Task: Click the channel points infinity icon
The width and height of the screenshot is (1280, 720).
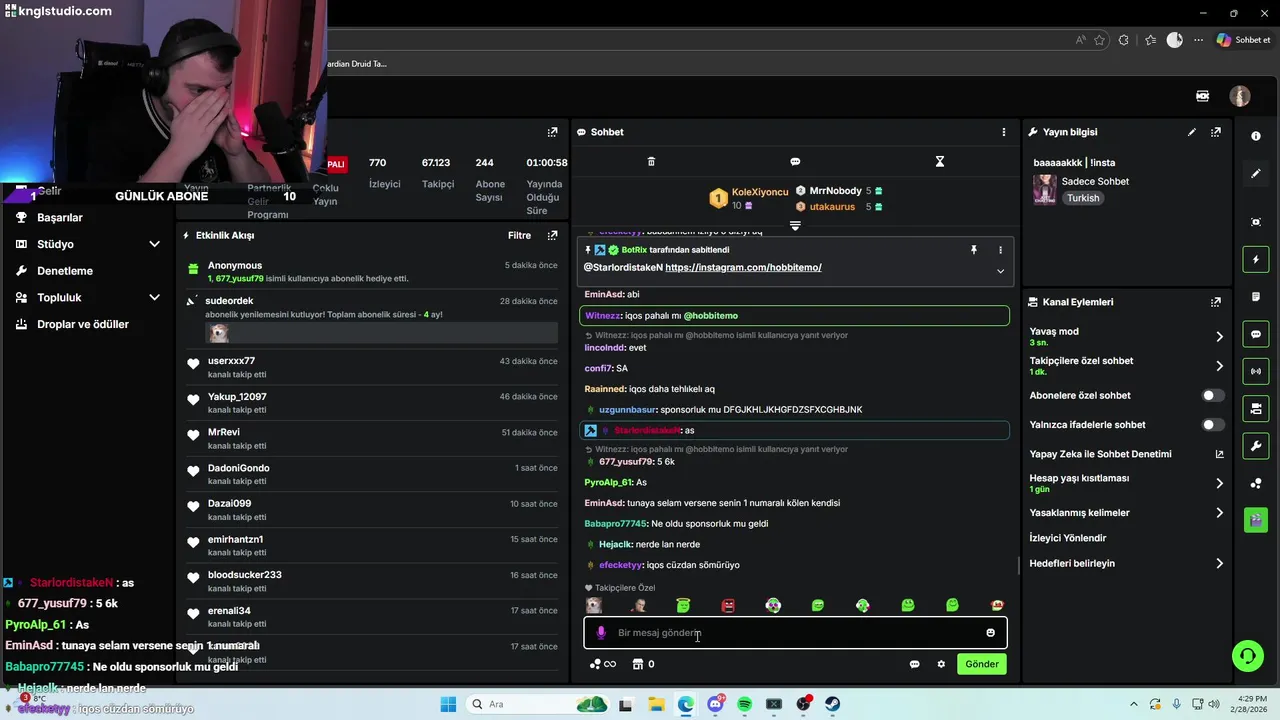Action: point(603,664)
